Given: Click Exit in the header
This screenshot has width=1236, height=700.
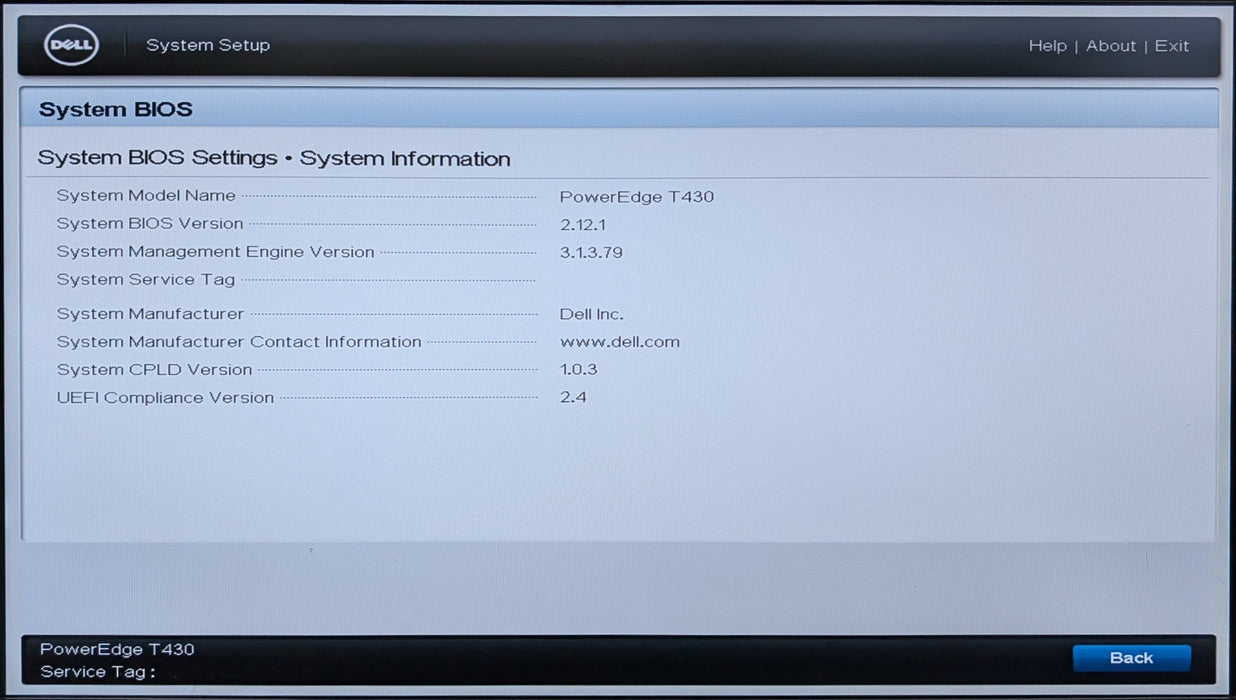Looking at the screenshot, I should (x=1172, y=46).
